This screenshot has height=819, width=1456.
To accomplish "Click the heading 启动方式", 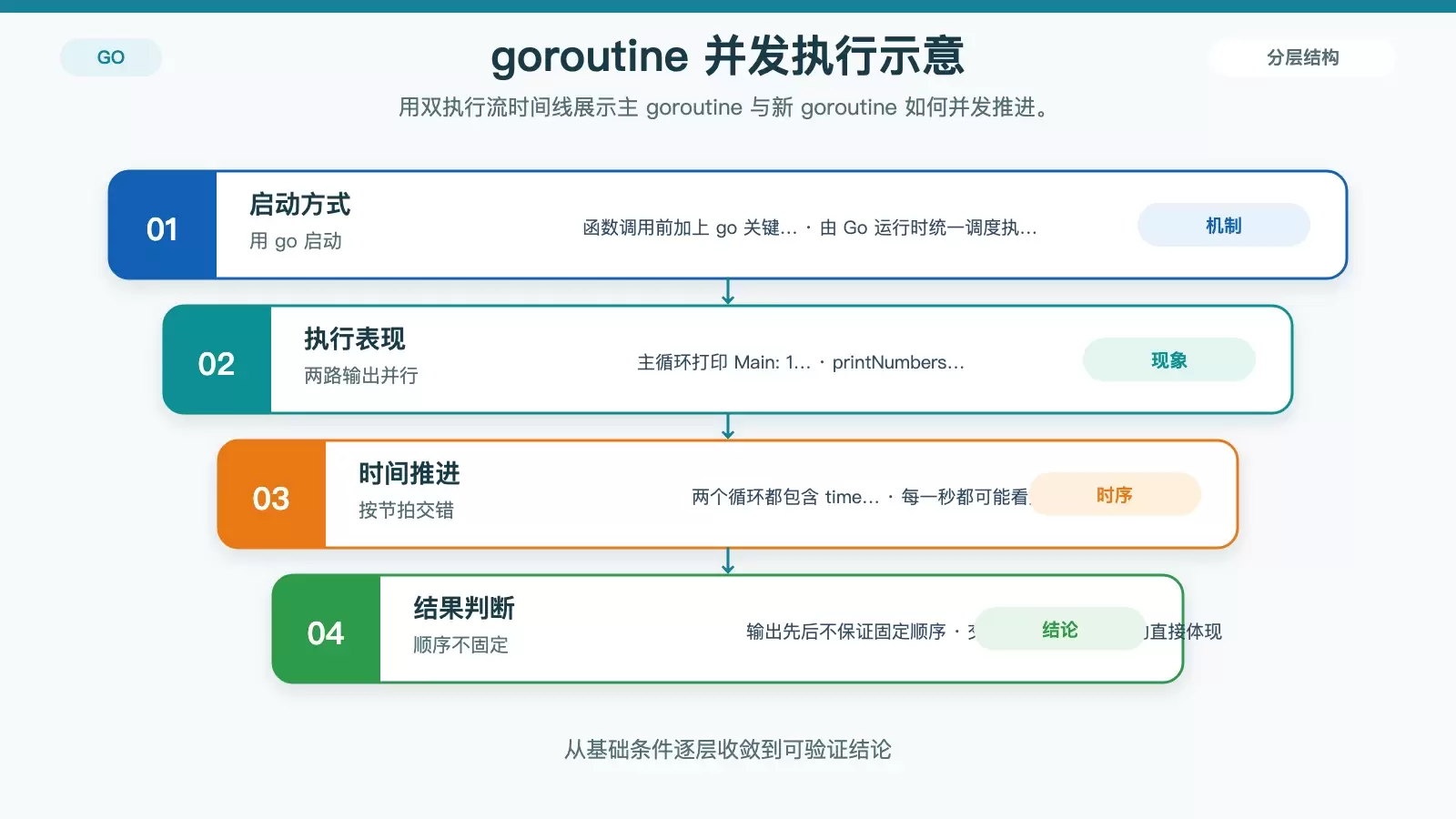I will coord(300,204).
